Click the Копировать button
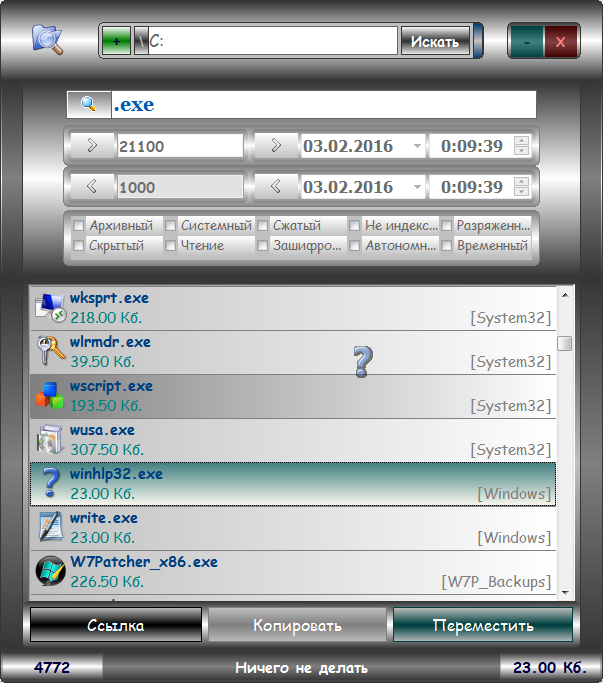Image resolution: width=603 pixels, height=683 pixels. (297, 626)
